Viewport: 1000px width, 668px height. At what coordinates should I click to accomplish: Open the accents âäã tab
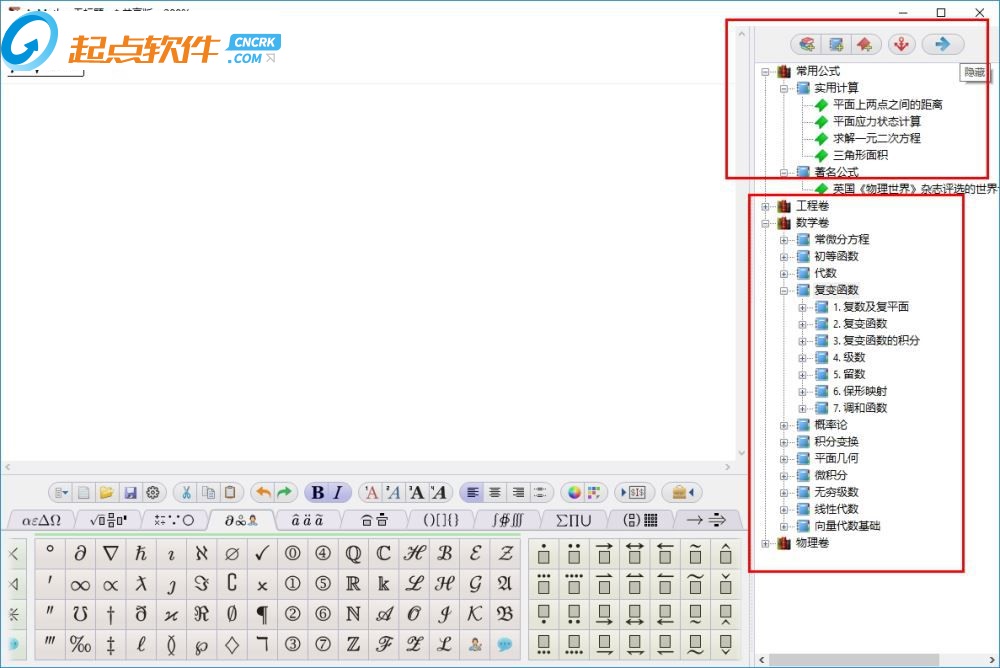coord(307,521)
